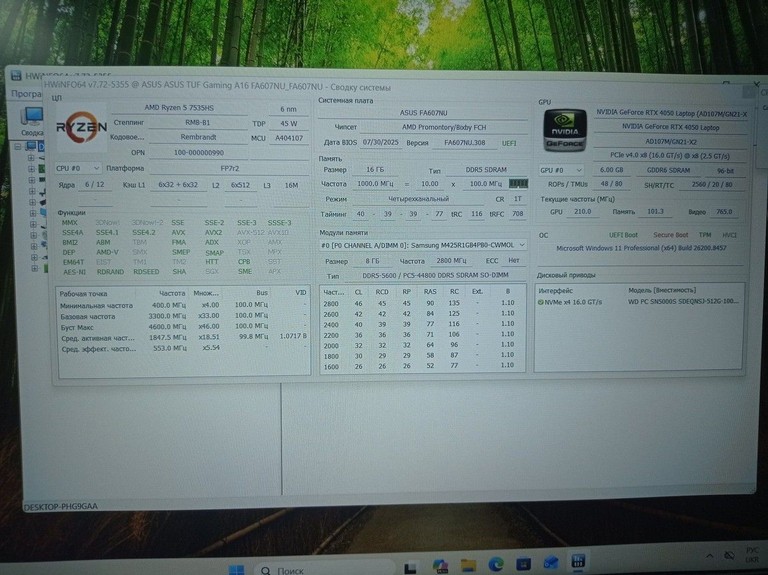Image resolution: width=768 pixels, height=575 pixels.
Task: Click the green UEFI label near BIOS version
Action: coord(509,143)
